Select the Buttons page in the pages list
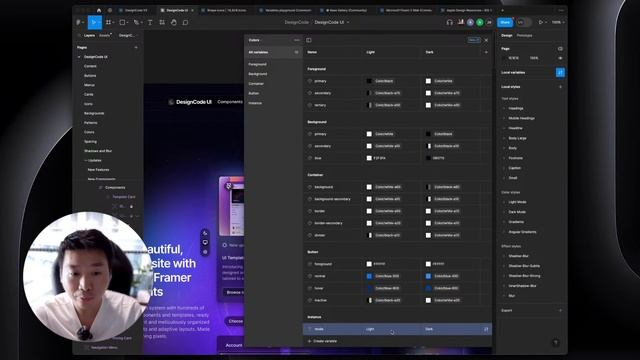The image size is (640, 360). (90, 76)
